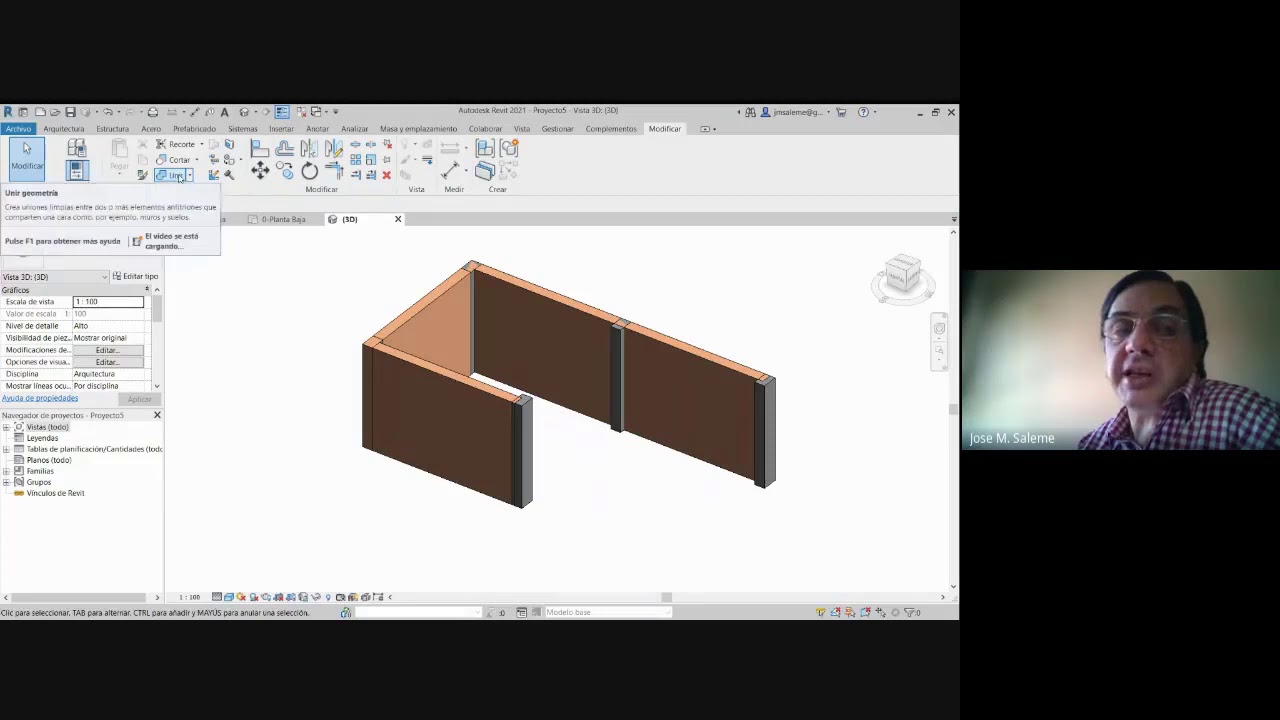This screenshot has height=720, width=1280.
Task: Click Editar button for Modificaciones de visibilidad
Action: pos(108,350)
